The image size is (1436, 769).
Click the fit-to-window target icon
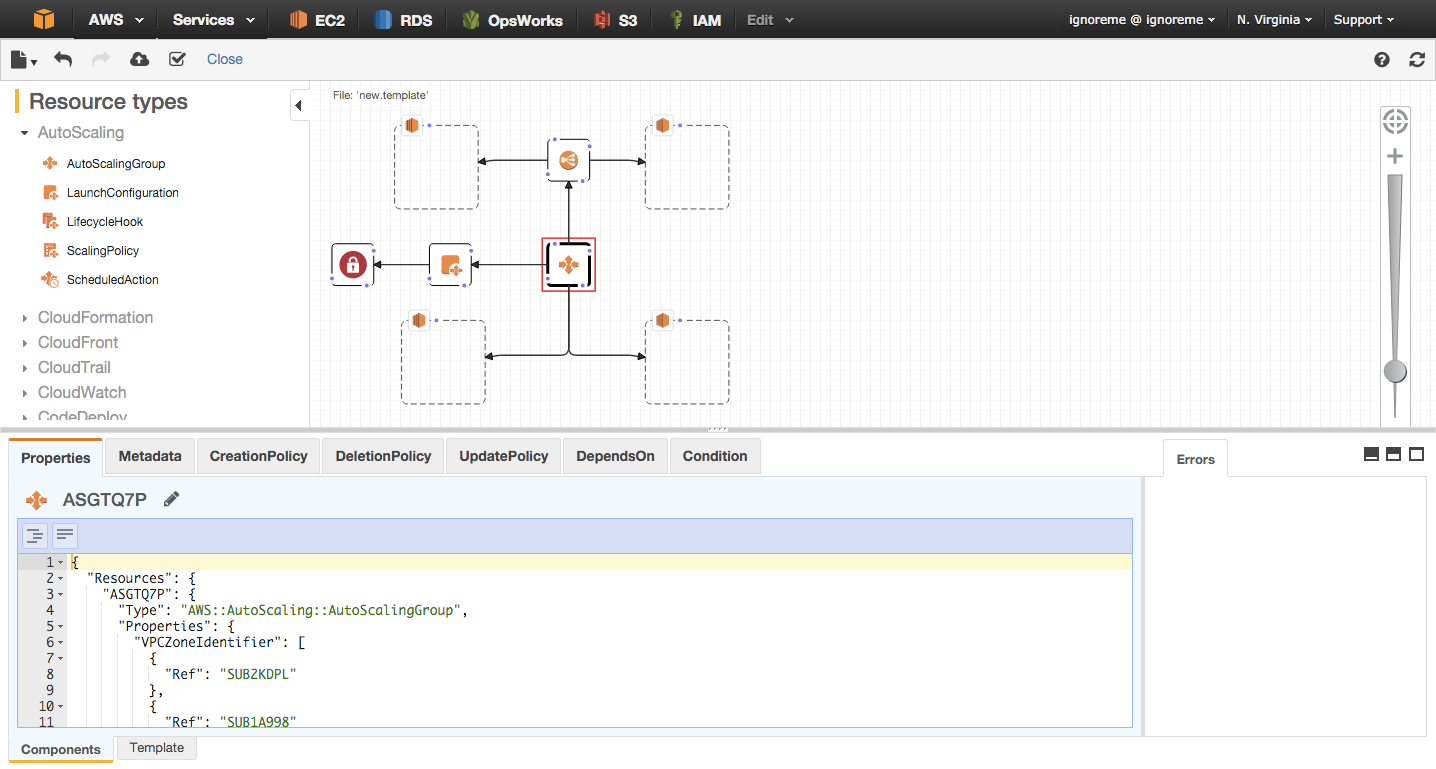1395,122
